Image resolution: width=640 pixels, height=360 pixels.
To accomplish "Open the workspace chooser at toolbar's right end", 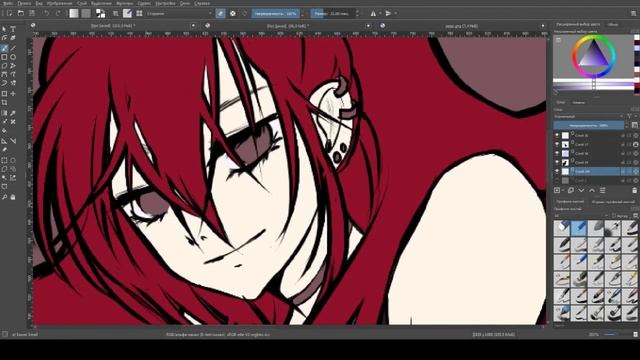I will pos(634,13).
